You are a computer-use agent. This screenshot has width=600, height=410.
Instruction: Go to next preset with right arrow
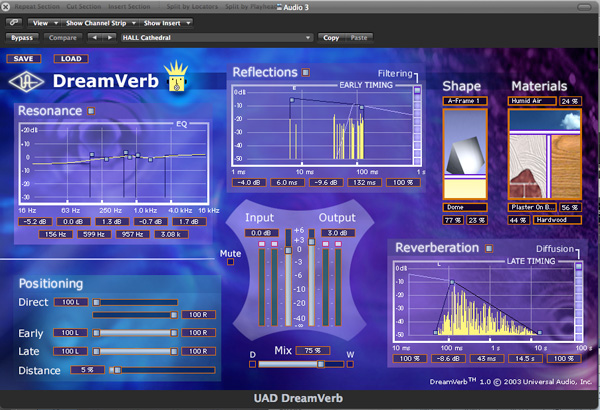(x=109, y=38)
